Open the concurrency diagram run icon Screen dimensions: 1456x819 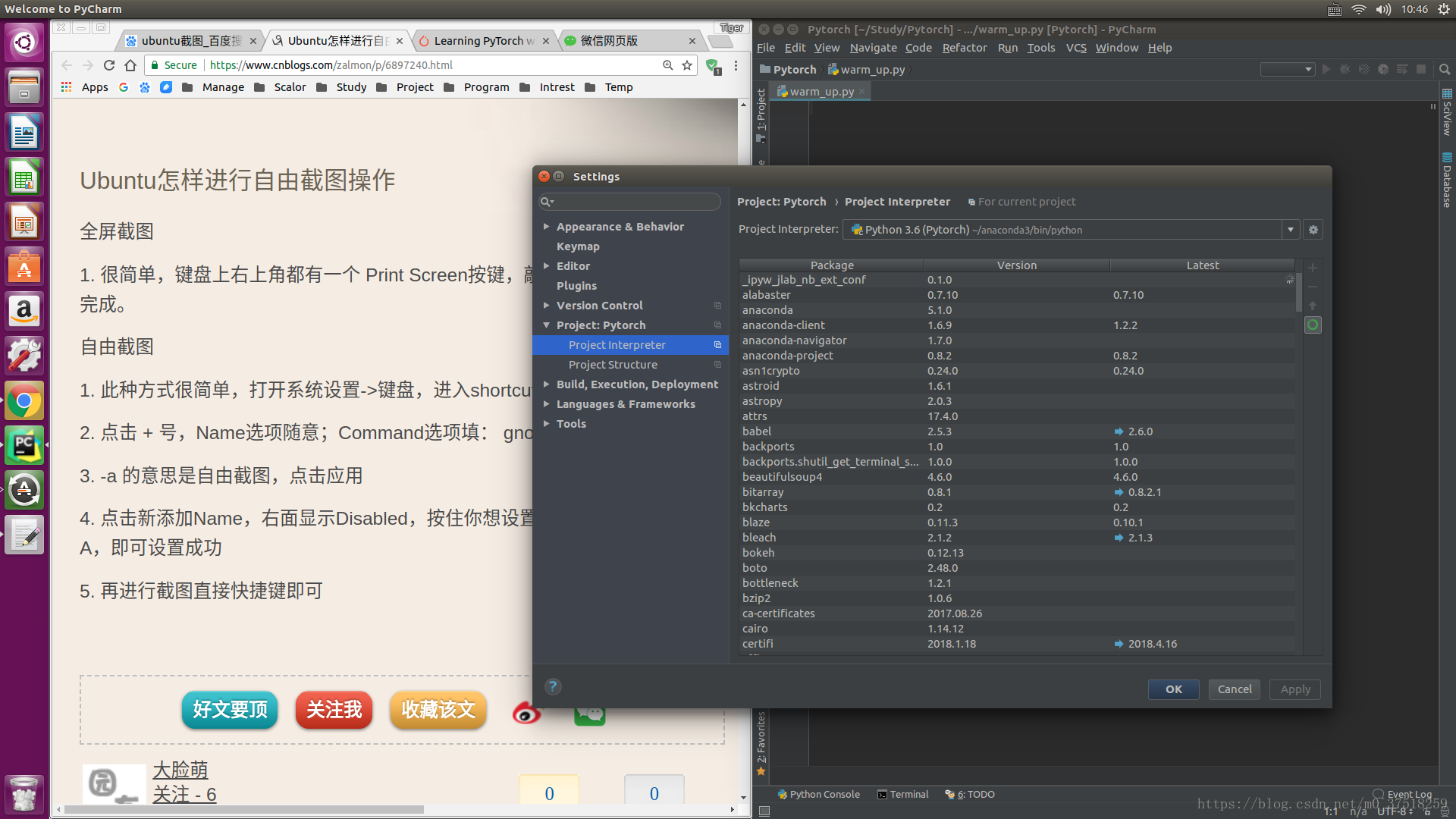(x=1402, y=69)
